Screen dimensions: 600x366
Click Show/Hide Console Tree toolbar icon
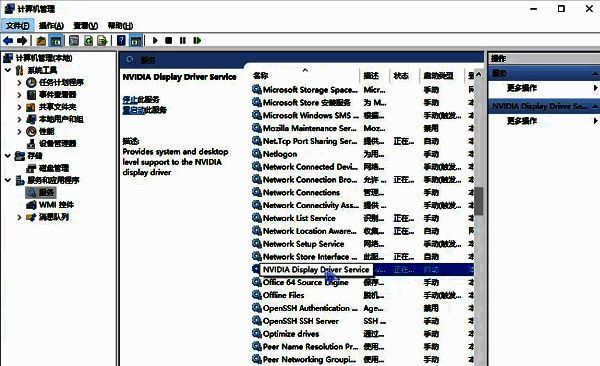pyautogui.click(x=56, y=40)
